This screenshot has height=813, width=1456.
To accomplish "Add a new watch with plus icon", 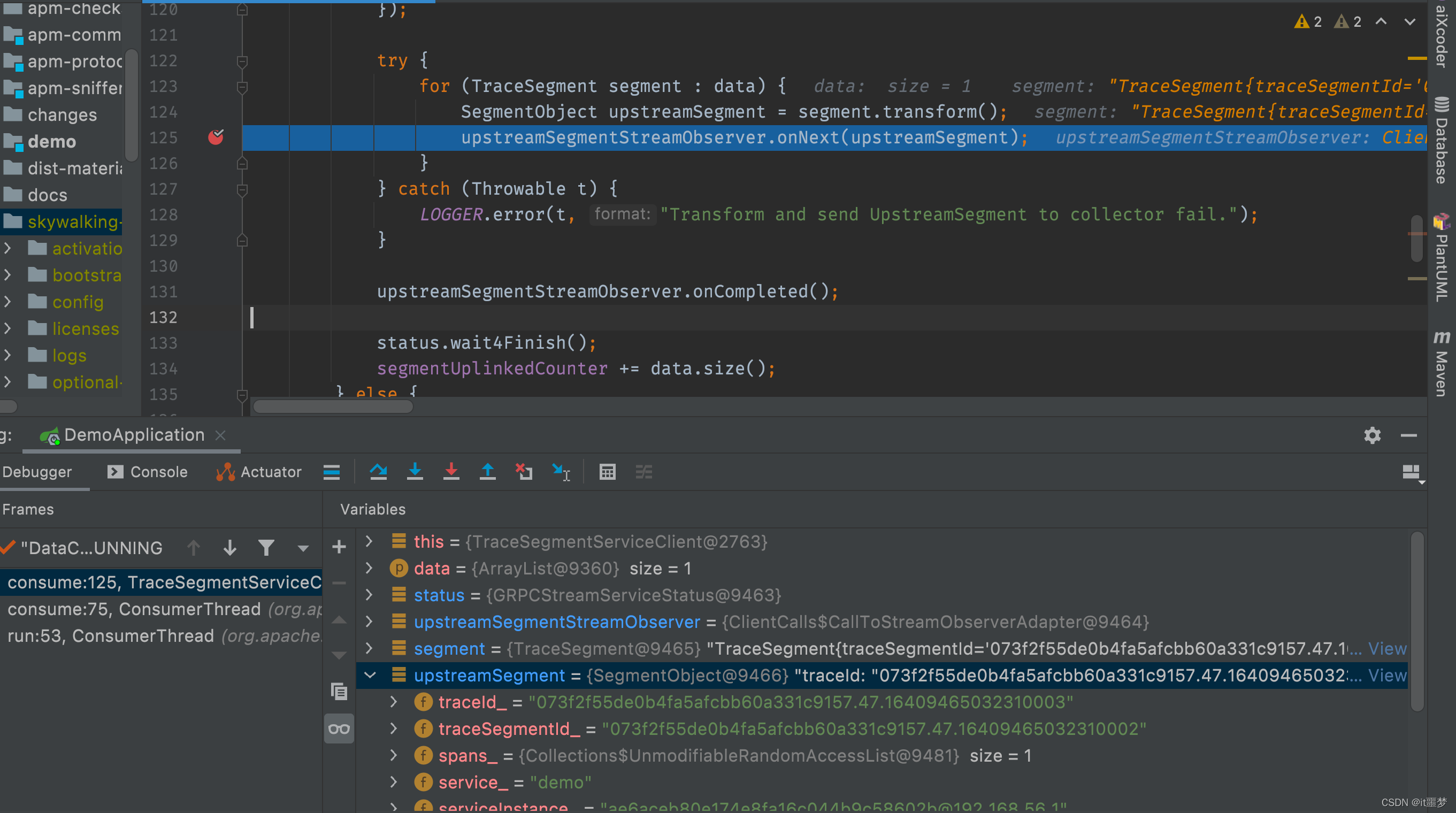I will coord(339,547).
